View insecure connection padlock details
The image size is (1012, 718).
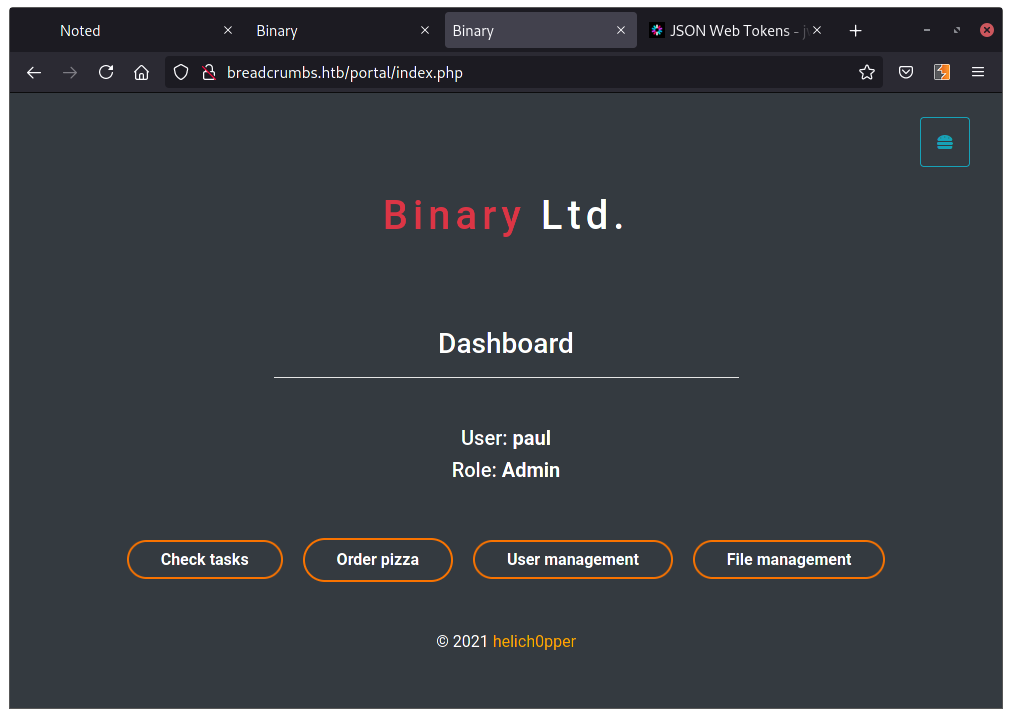pyautogui.click(x=208, y=72)
